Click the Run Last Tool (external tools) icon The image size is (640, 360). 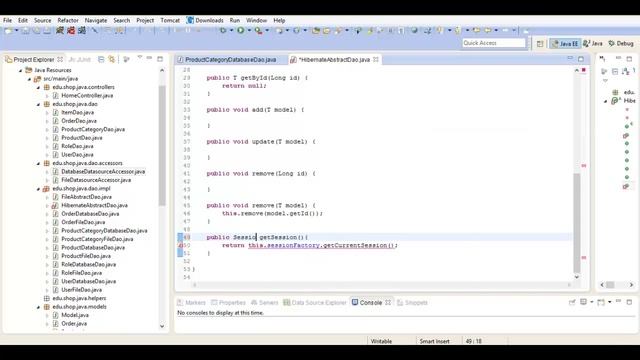click(x=258, y=30)
